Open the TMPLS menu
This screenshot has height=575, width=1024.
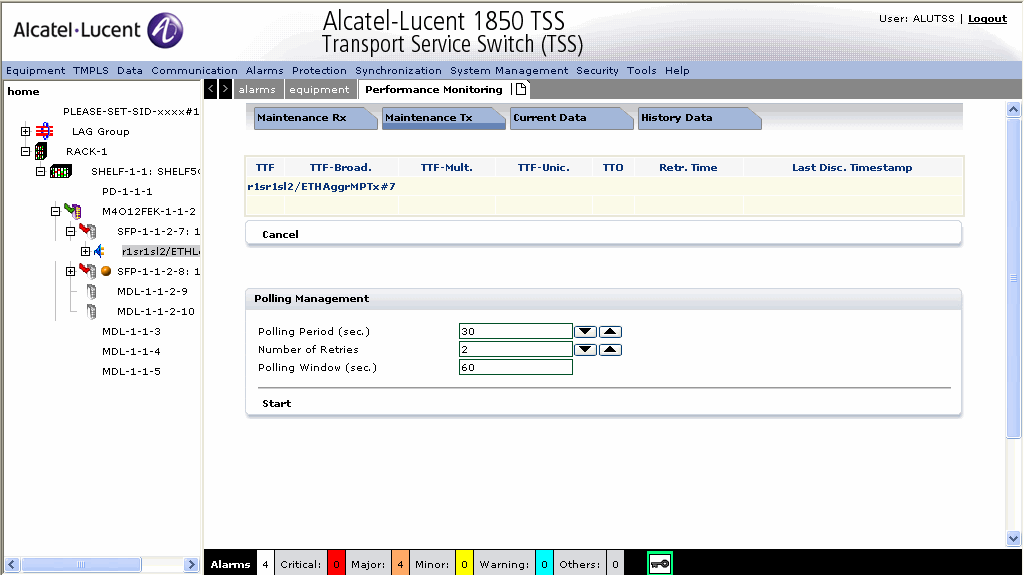click(x=91, y=71)
